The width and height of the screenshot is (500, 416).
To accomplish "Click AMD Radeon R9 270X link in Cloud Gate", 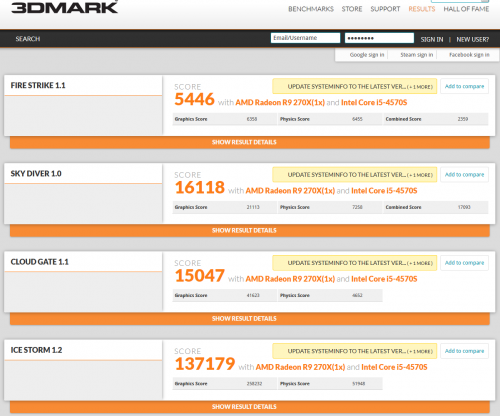I will pos(290,279).
